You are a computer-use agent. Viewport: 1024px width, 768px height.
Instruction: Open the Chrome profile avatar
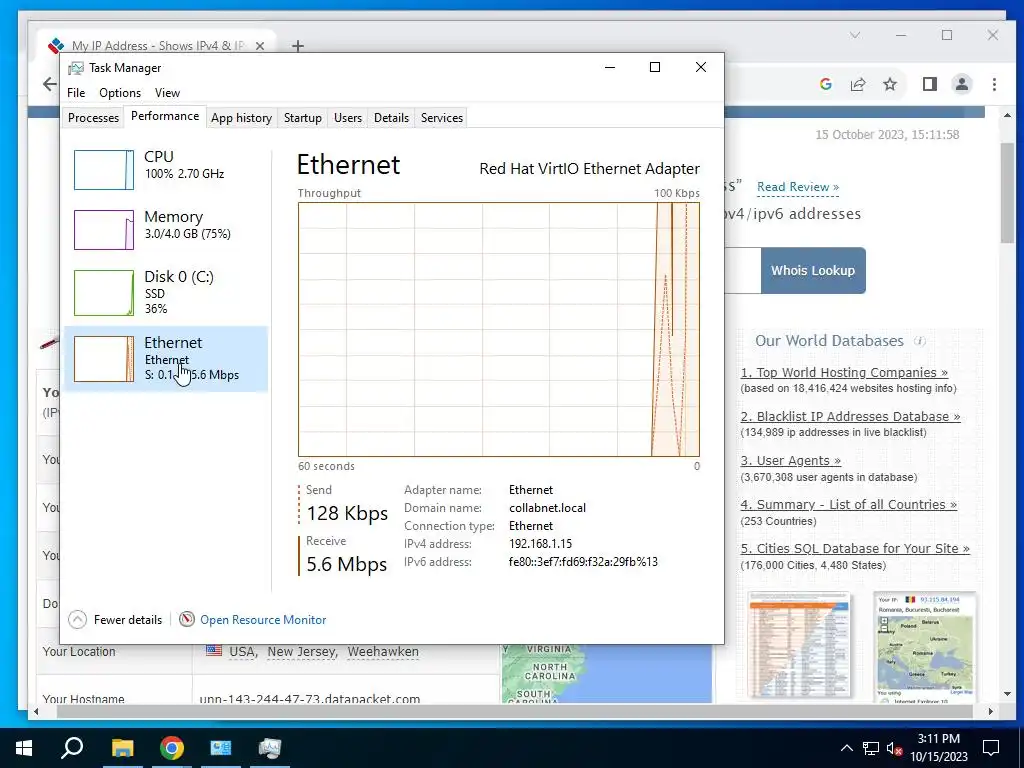[x=962, y=84]
